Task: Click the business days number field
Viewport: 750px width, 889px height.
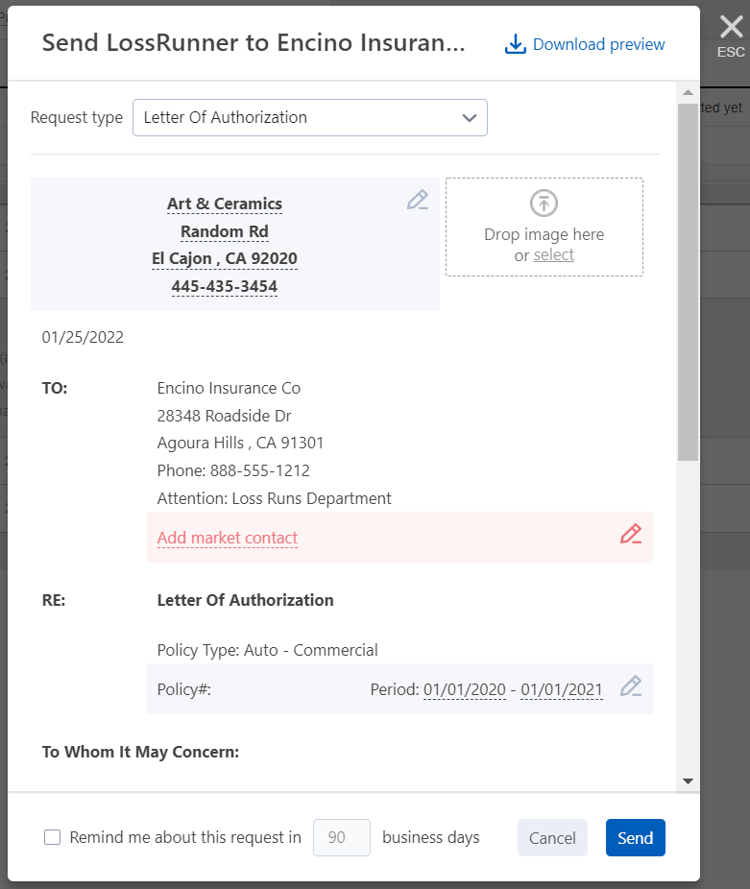Action: tap(342, 838)
